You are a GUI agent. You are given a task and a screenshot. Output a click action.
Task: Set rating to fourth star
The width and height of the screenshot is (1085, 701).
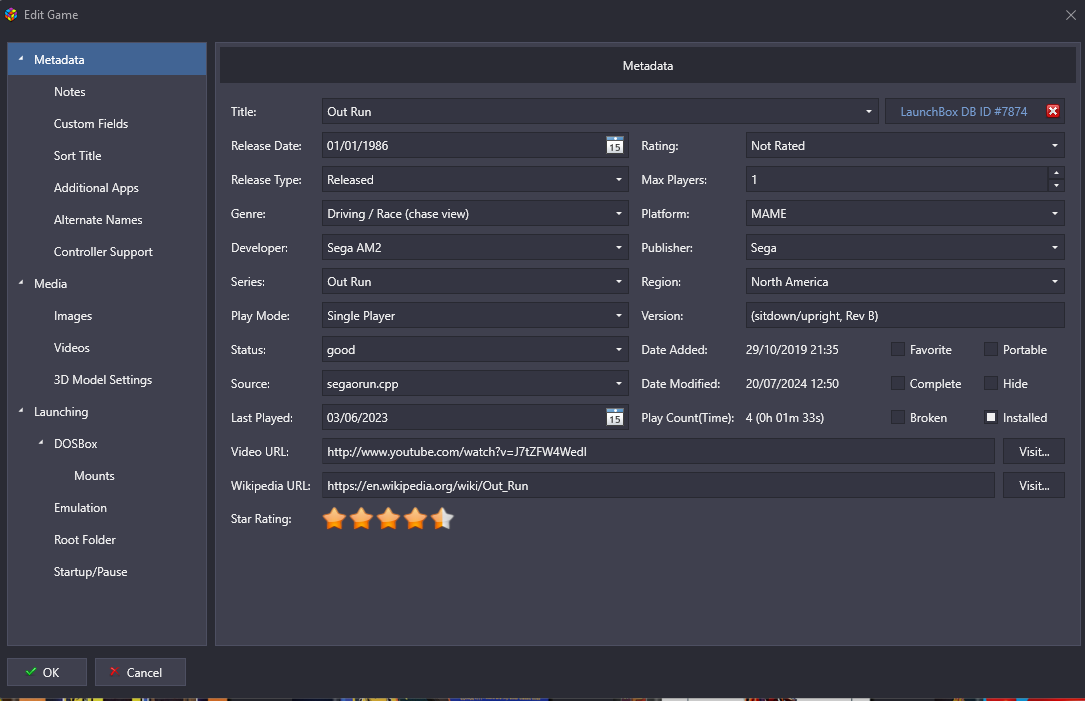point(415,518)
